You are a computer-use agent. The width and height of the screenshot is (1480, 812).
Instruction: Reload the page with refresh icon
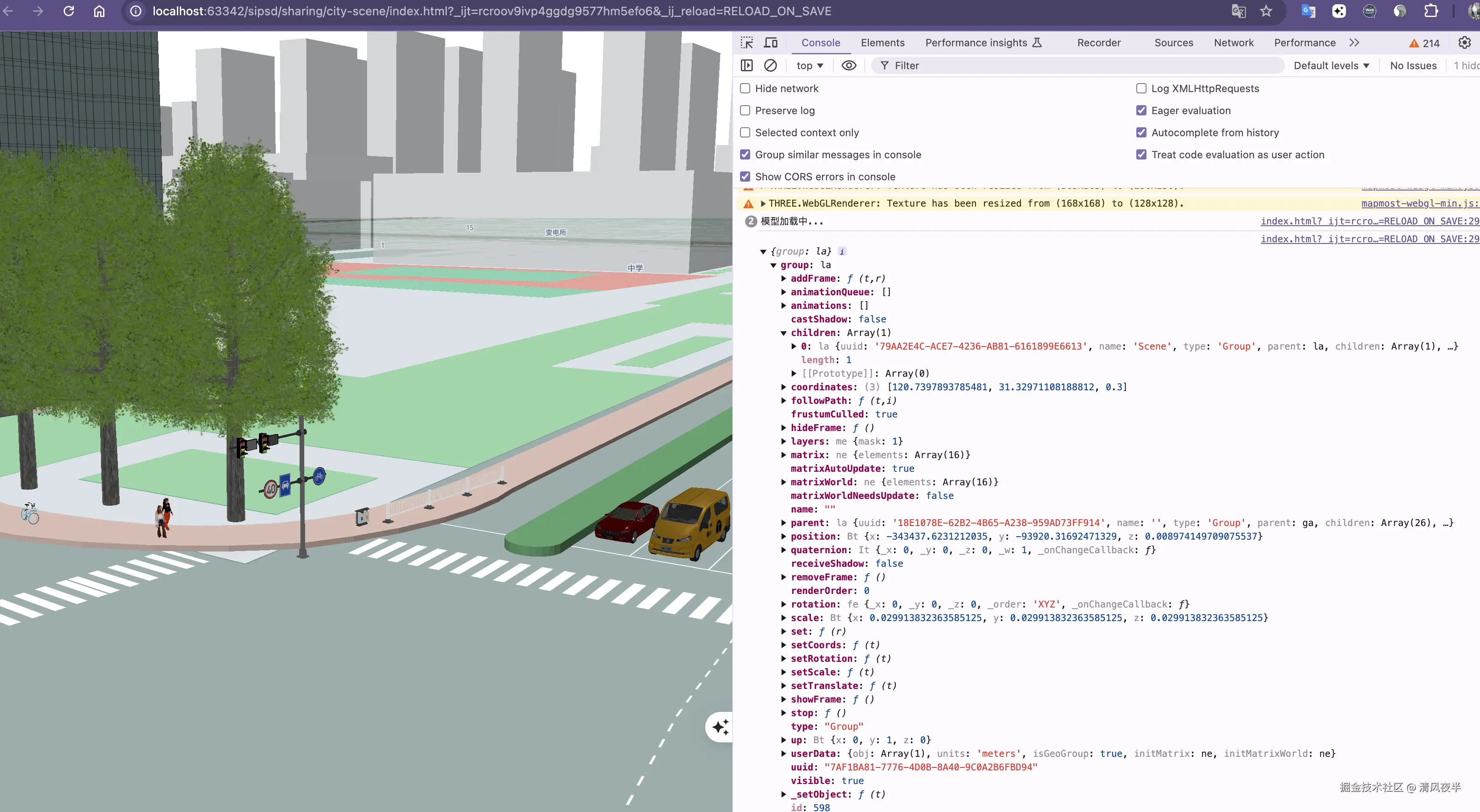coord(68,11)
